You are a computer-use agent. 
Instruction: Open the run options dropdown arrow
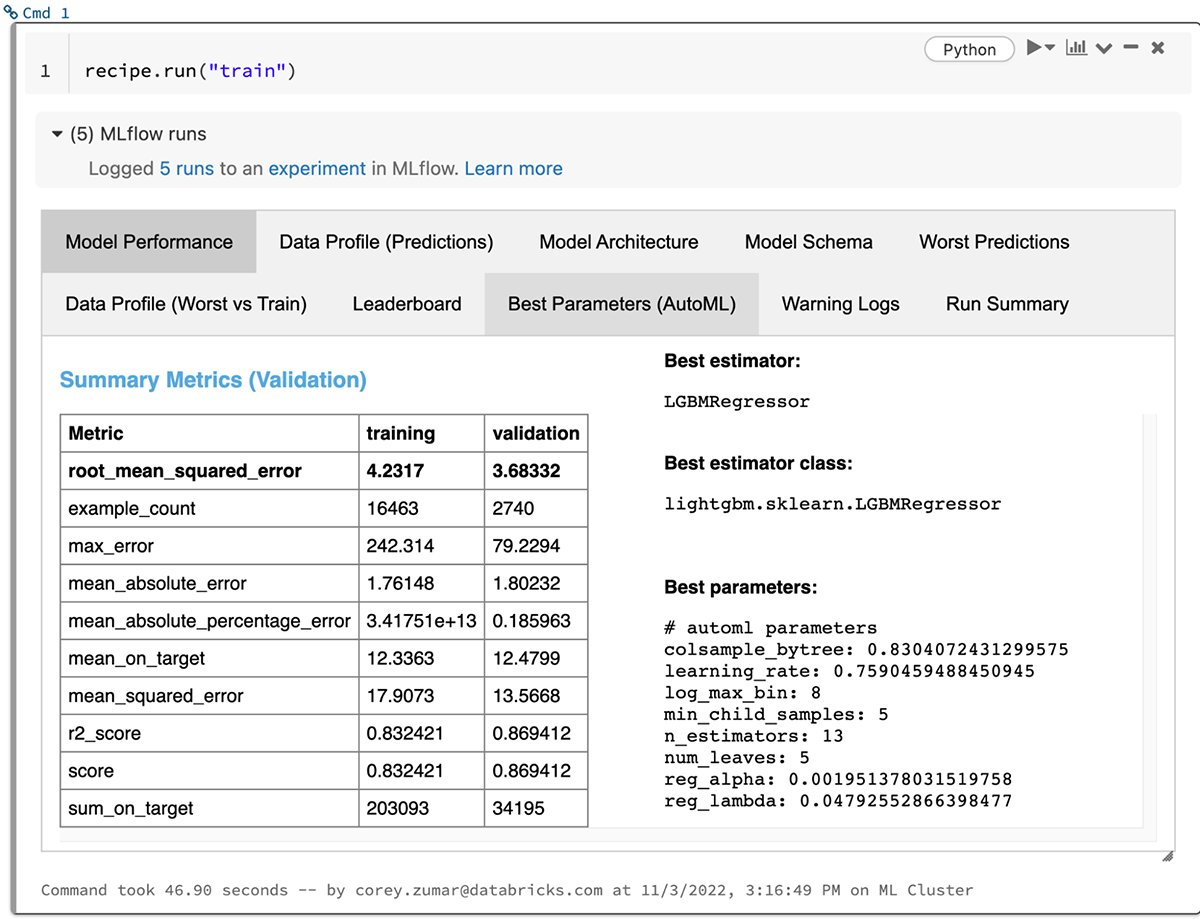[x=1050, y=49]
